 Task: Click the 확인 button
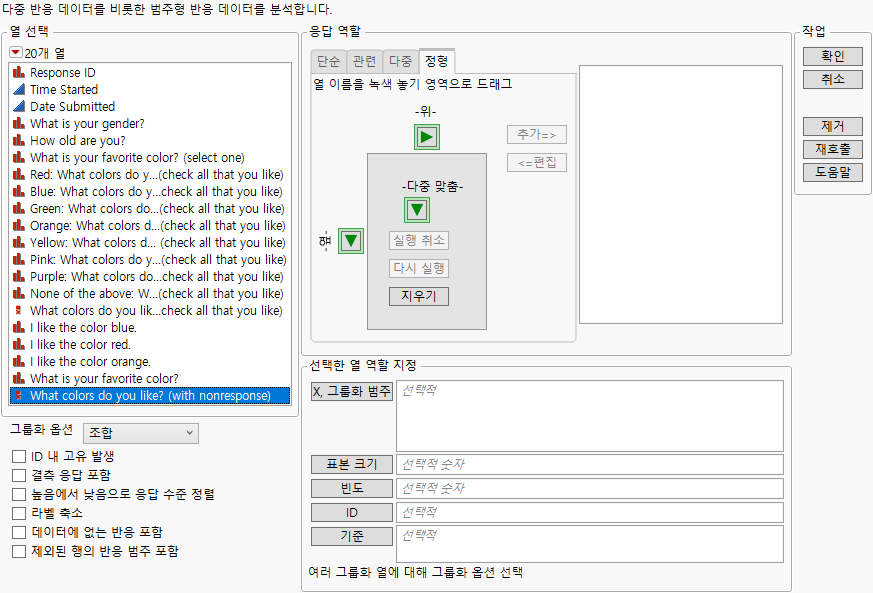(832, 56)
